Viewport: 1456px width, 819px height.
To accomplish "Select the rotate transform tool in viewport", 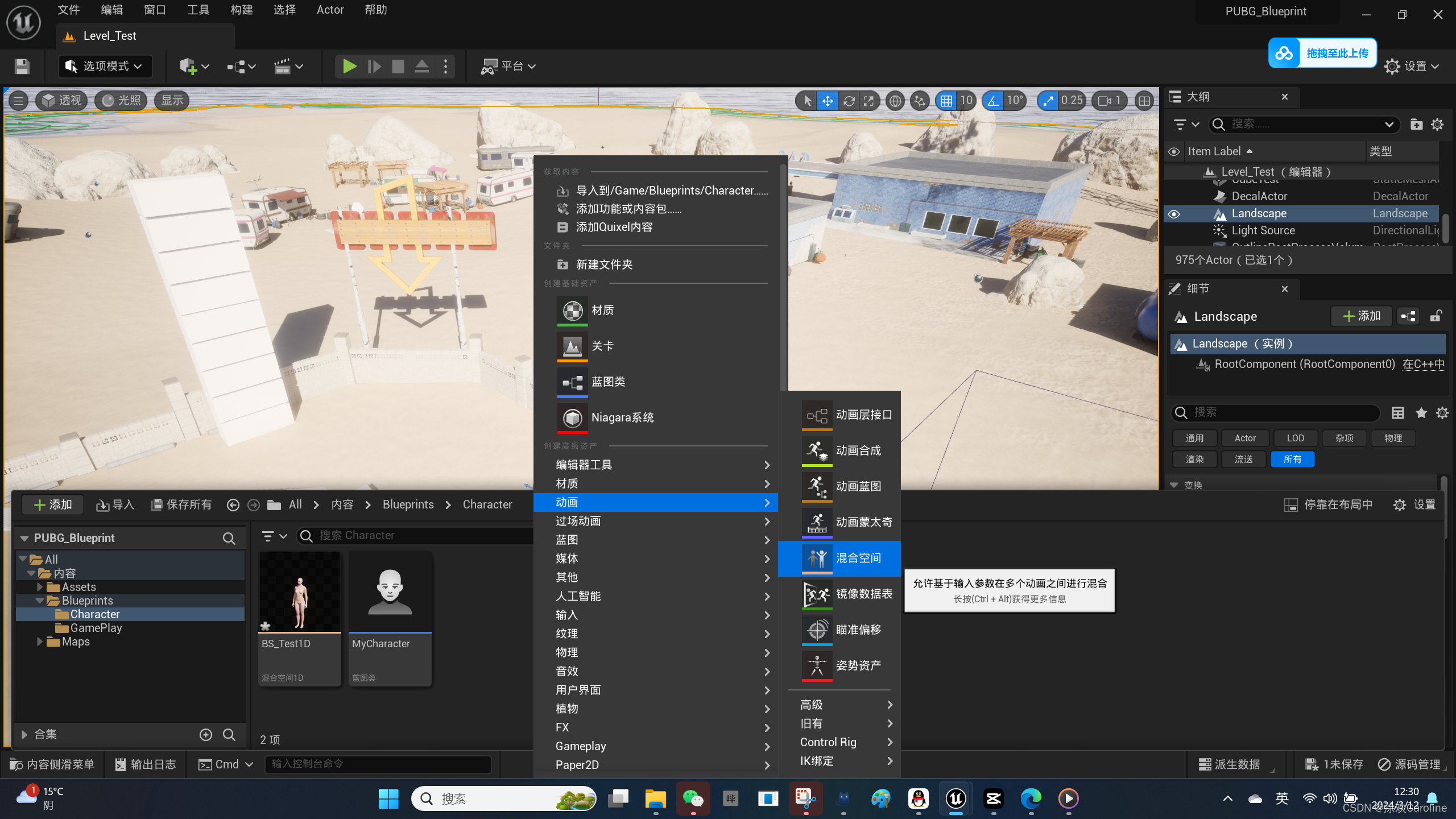I will pos(849,101).
